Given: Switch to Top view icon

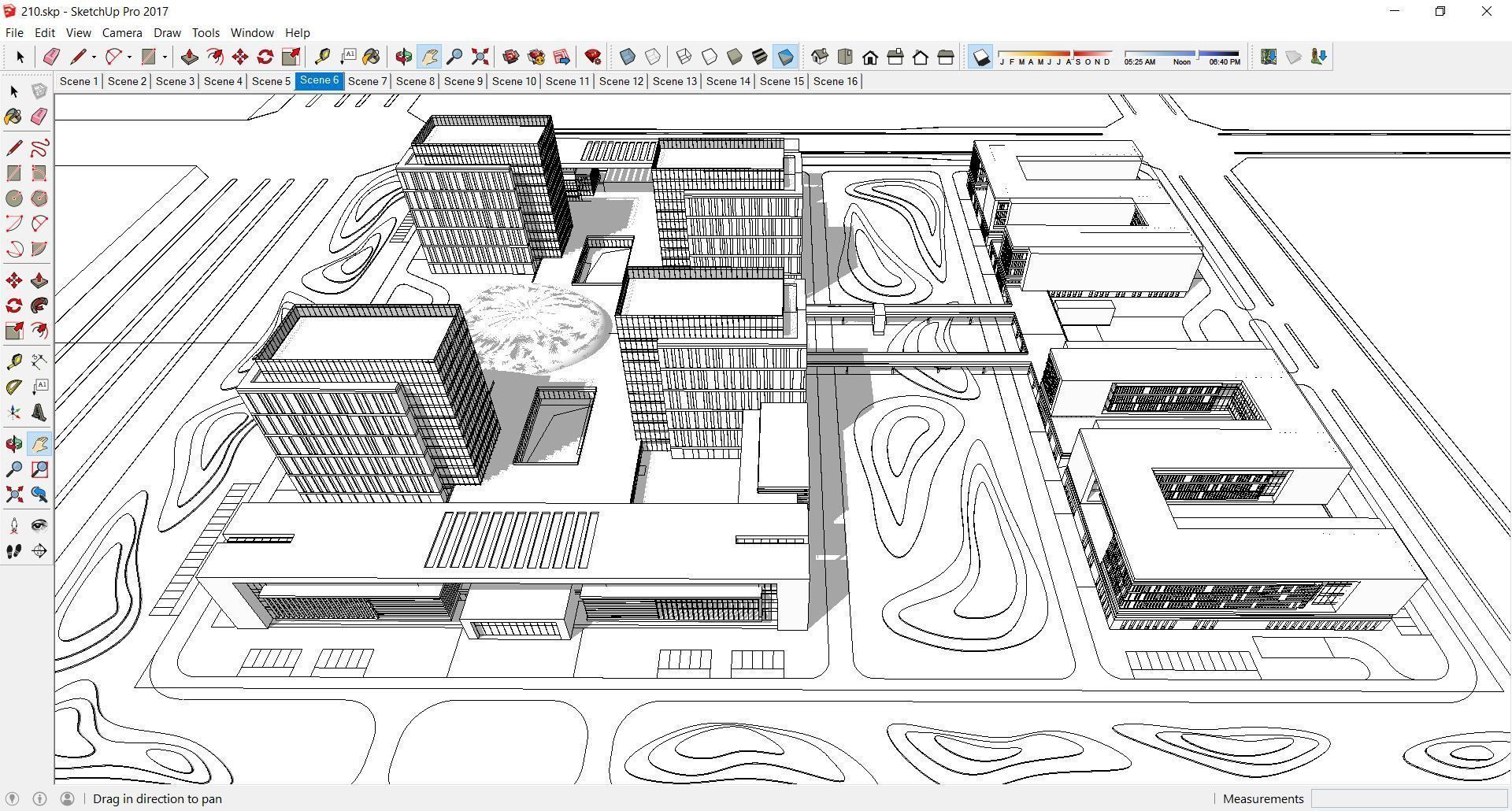Looking at the screenshot, I should [x=845, y=57].
